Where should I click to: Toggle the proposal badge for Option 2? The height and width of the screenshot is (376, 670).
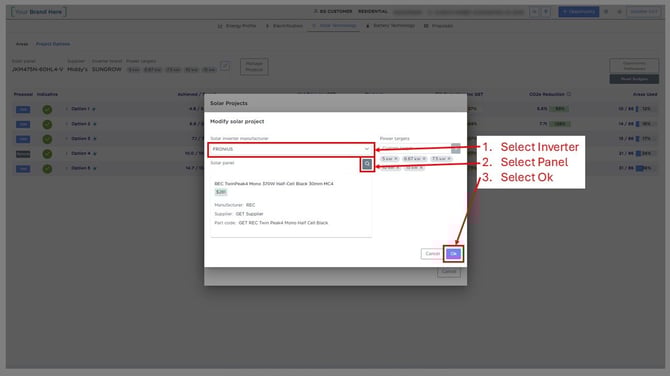pos(23,124)
